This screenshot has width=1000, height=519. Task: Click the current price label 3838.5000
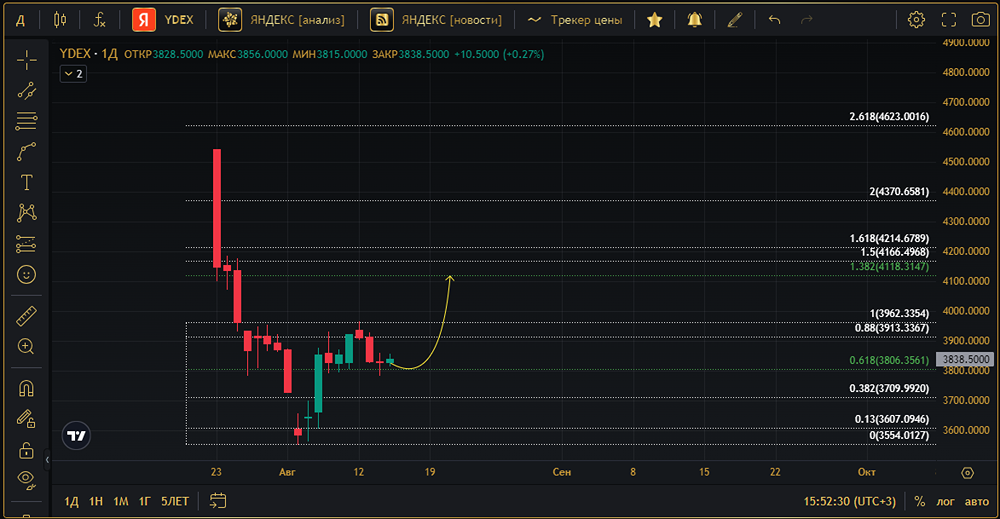click(965, 360)
